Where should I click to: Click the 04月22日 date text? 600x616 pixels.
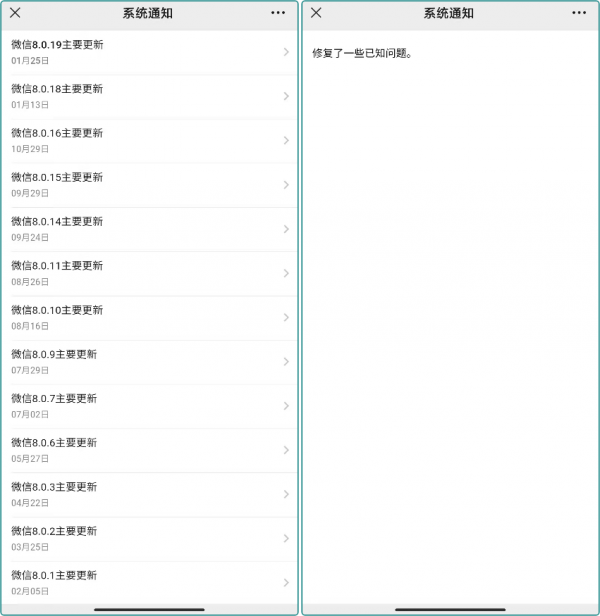tap(30, 503)
